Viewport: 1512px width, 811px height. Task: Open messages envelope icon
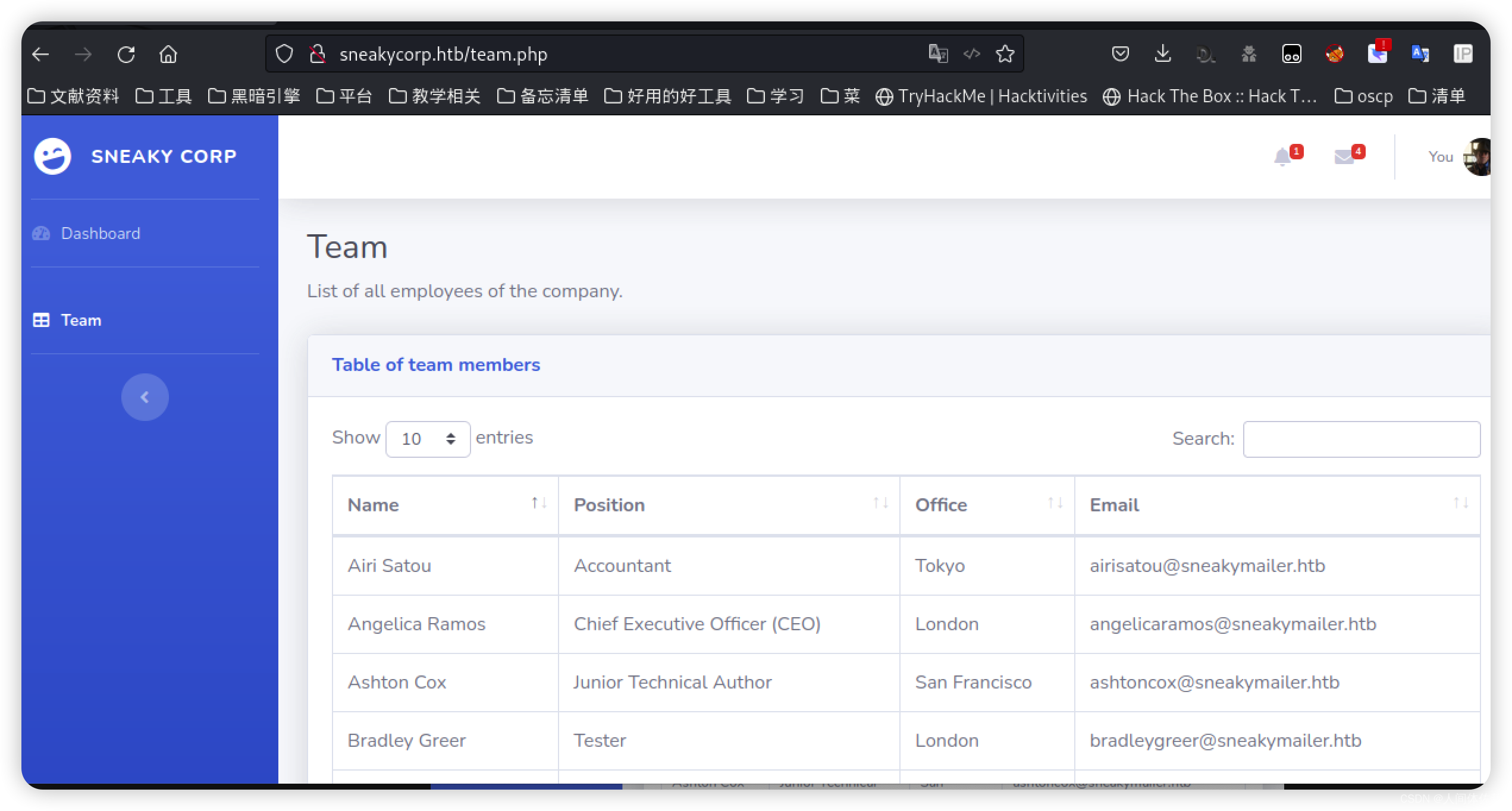point(1344,158)
